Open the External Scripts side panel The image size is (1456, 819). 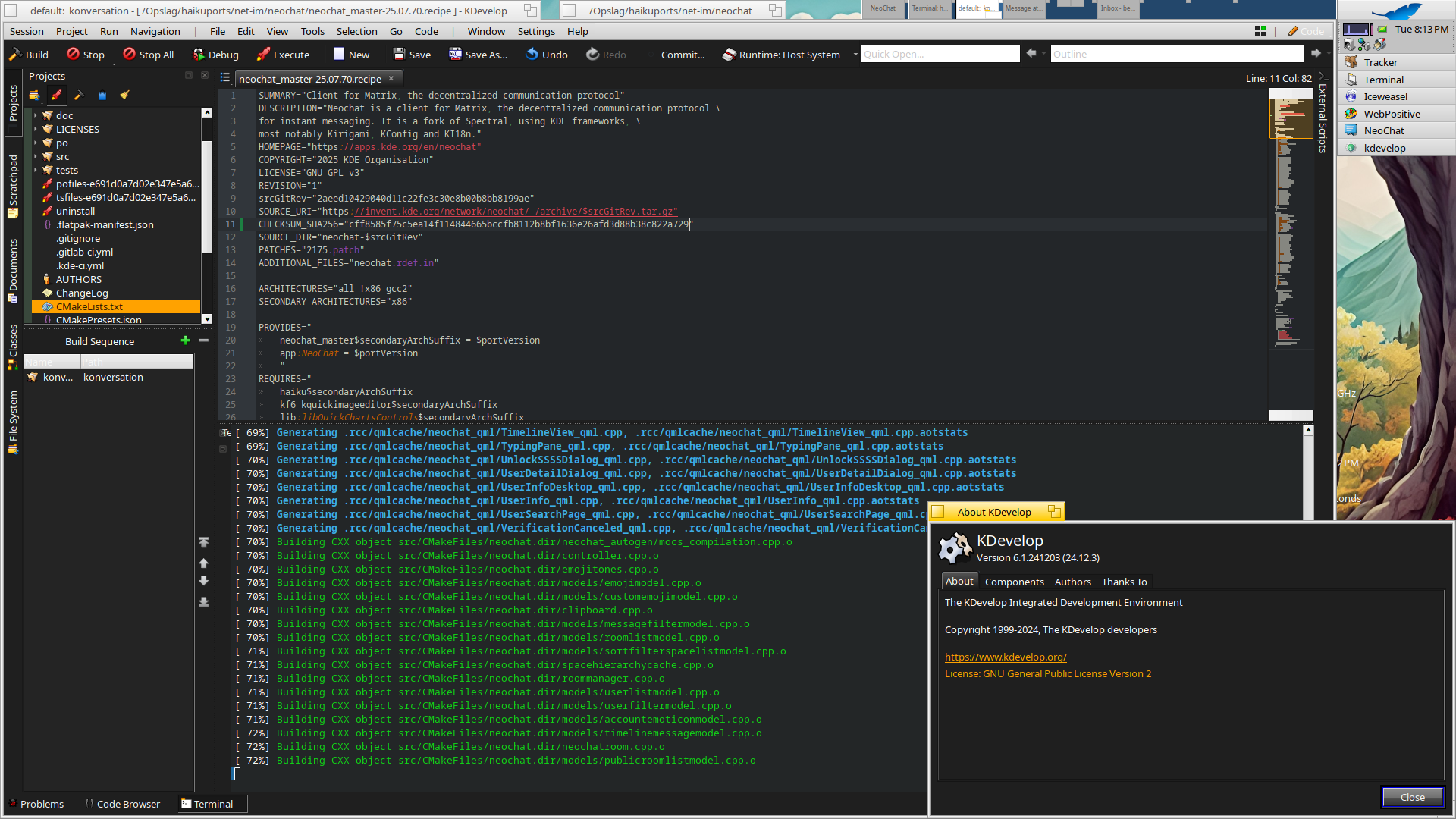[1323, 118]
